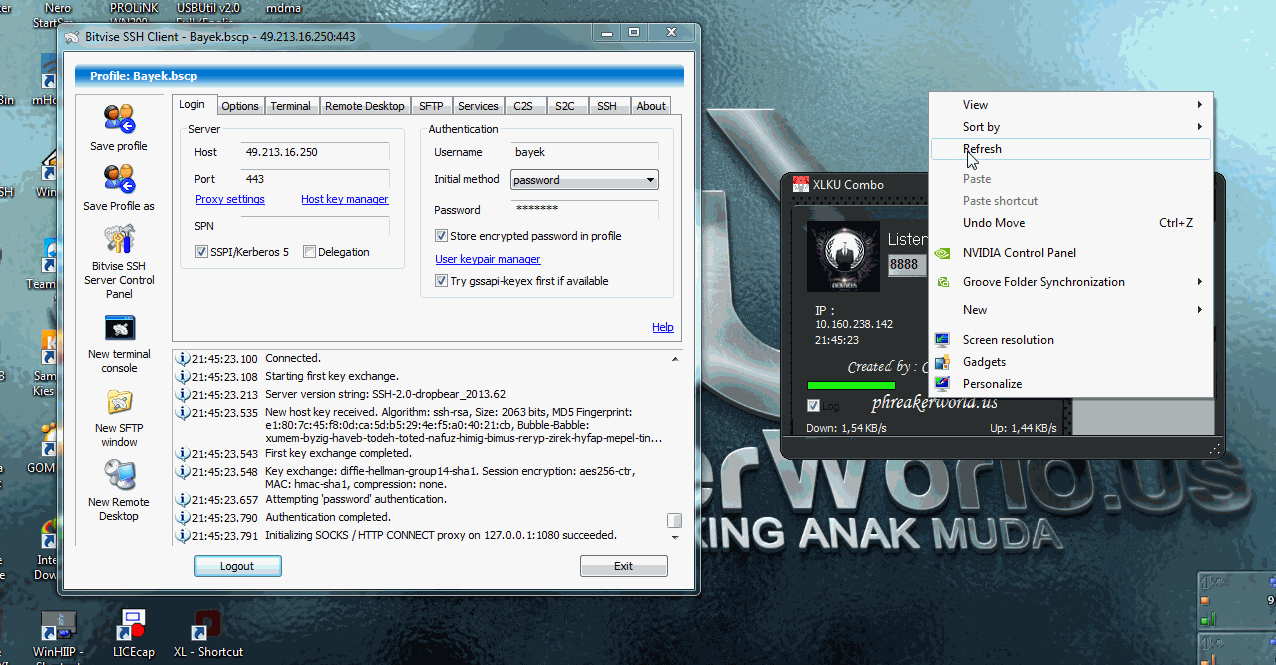Image resolution: width=1276 pixels, height=665 pixels.
Task: Click the Save profile icon
Action: pyautogui.click(x=119, y=119)
